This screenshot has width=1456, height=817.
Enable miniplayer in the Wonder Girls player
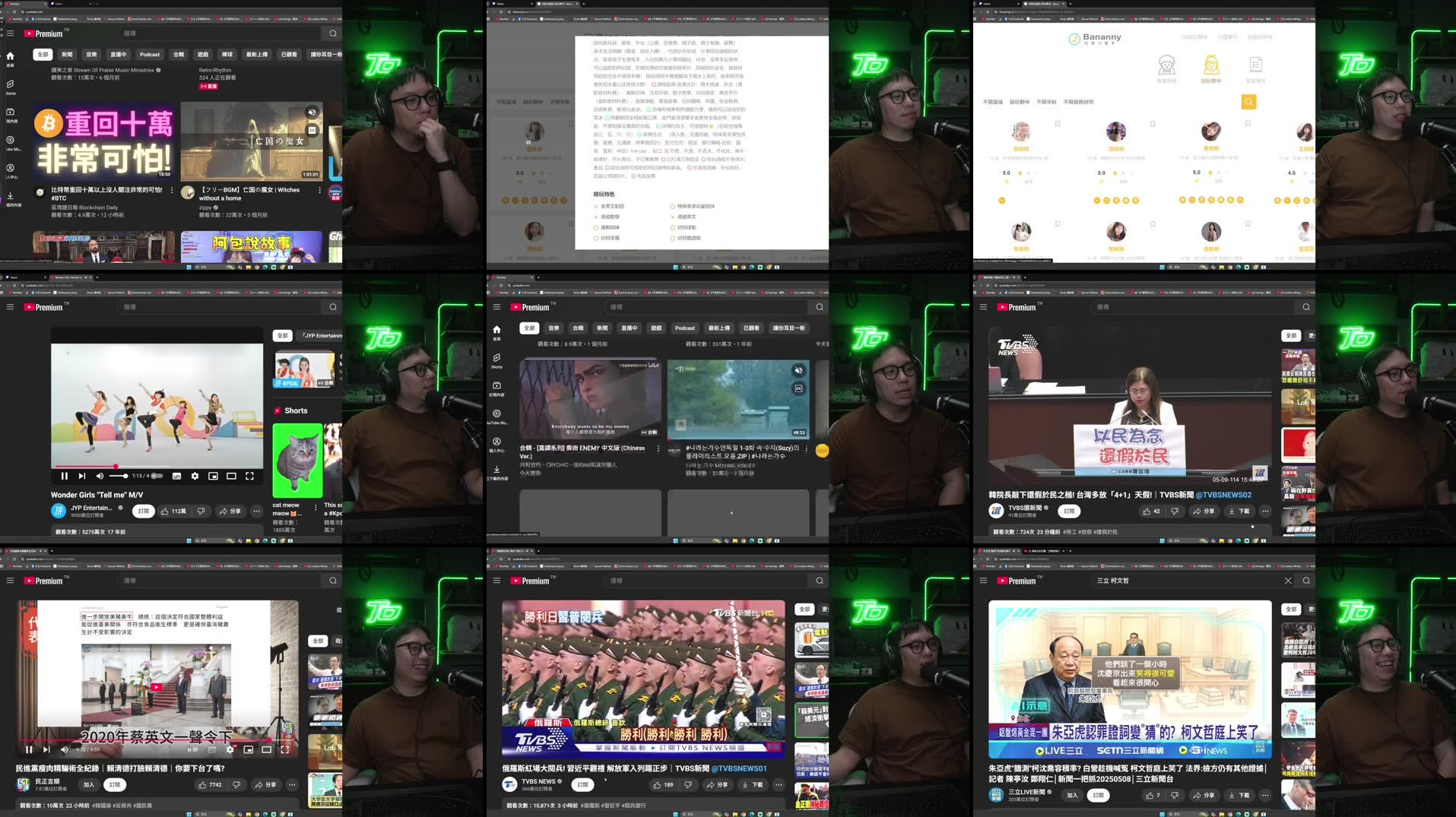[213, 476]
